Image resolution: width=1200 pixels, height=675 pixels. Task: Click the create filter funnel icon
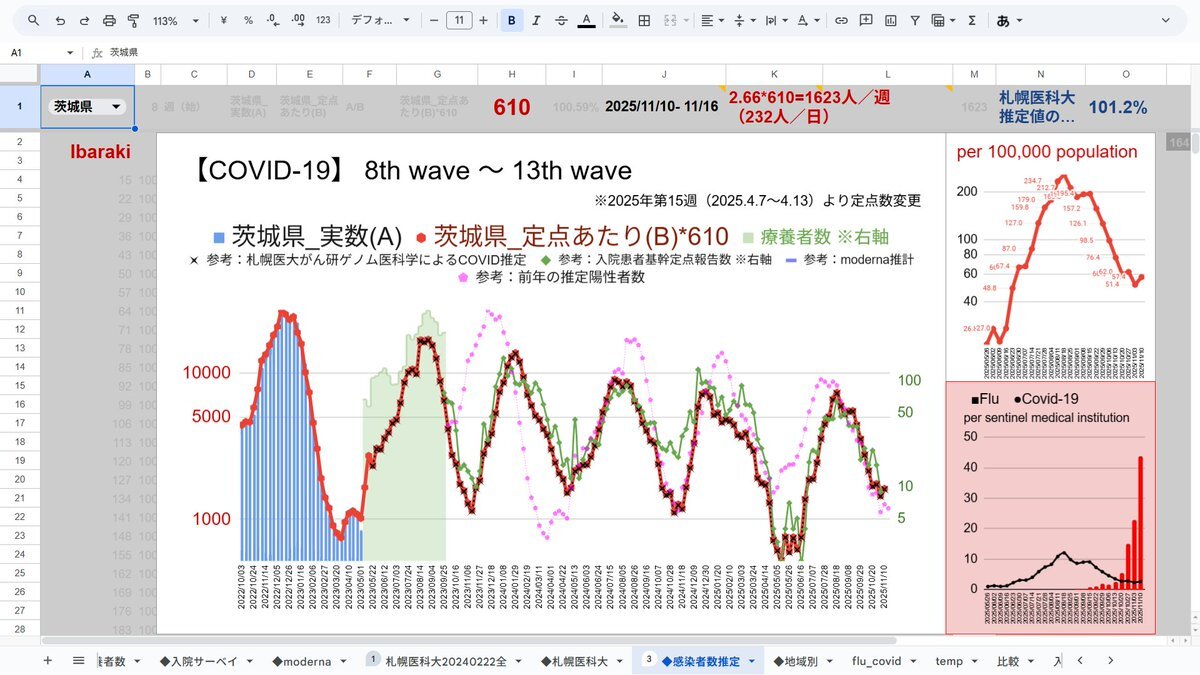(914, 20)
